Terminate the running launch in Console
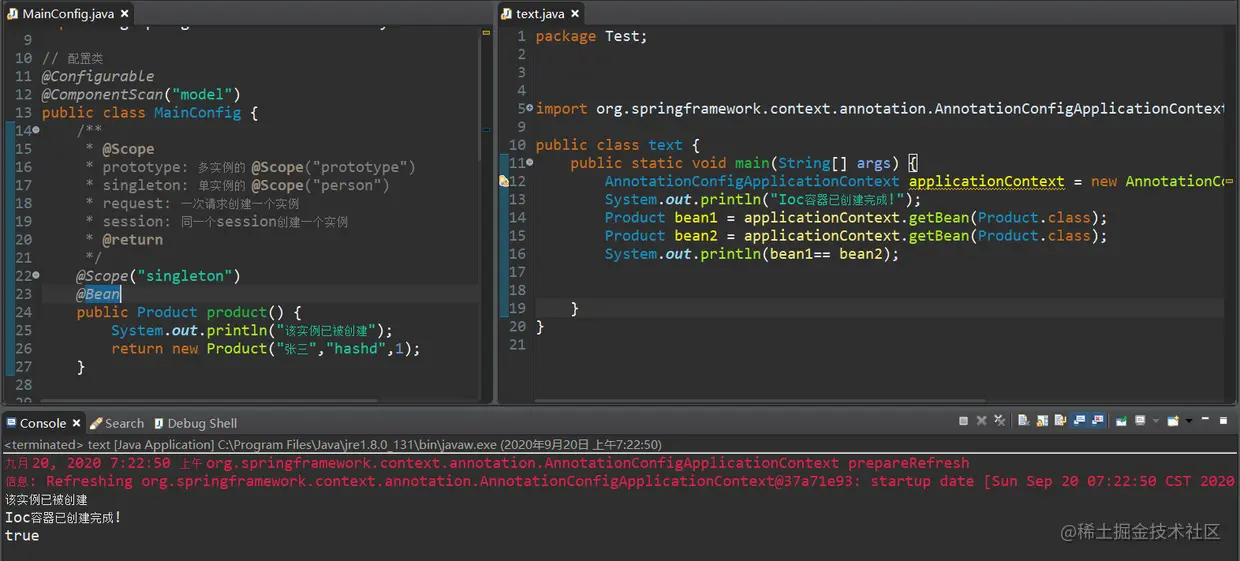 (963, 421)
